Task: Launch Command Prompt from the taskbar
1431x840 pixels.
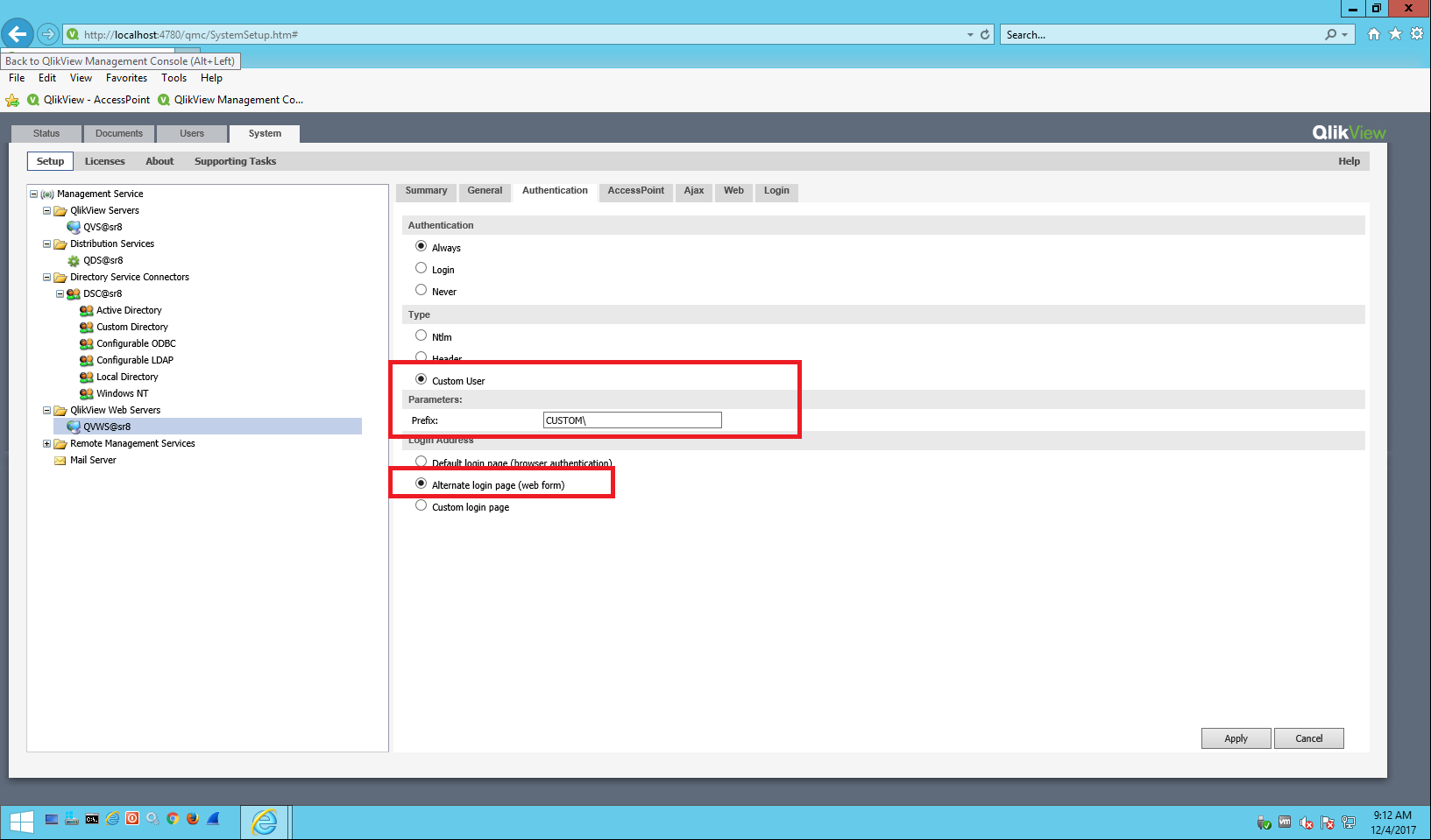Action: click(x=92, y=819)
